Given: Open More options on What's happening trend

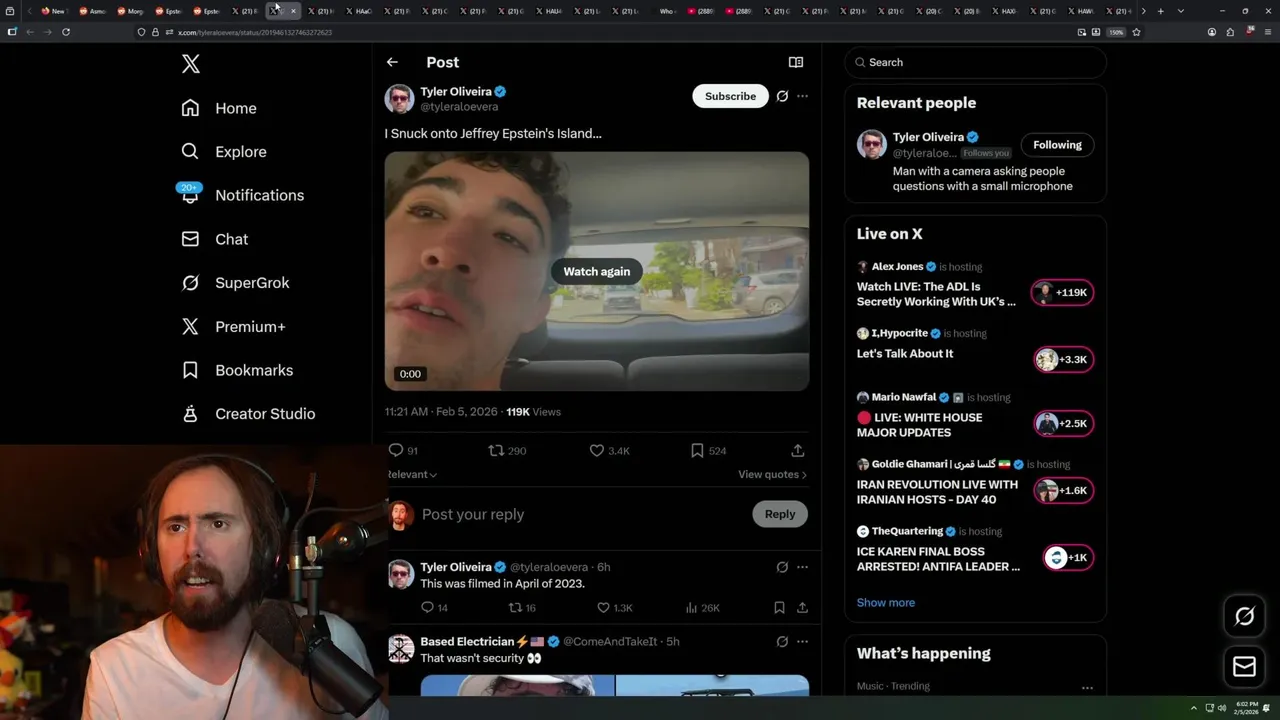Looking at the screenshot, I should point(1087,688).
